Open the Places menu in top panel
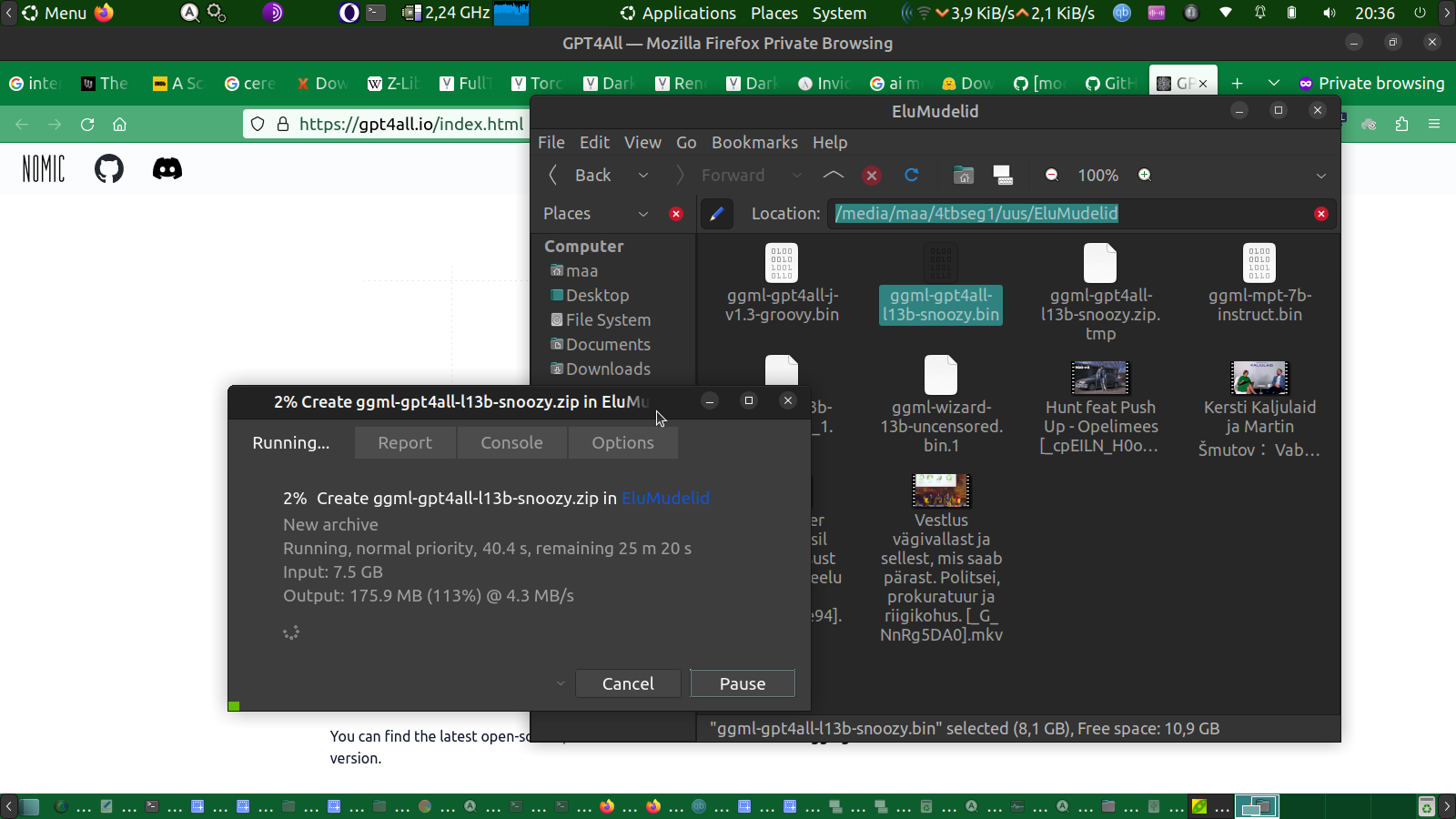This screenshot has height=819, width=1456. (x=774, y=13)
